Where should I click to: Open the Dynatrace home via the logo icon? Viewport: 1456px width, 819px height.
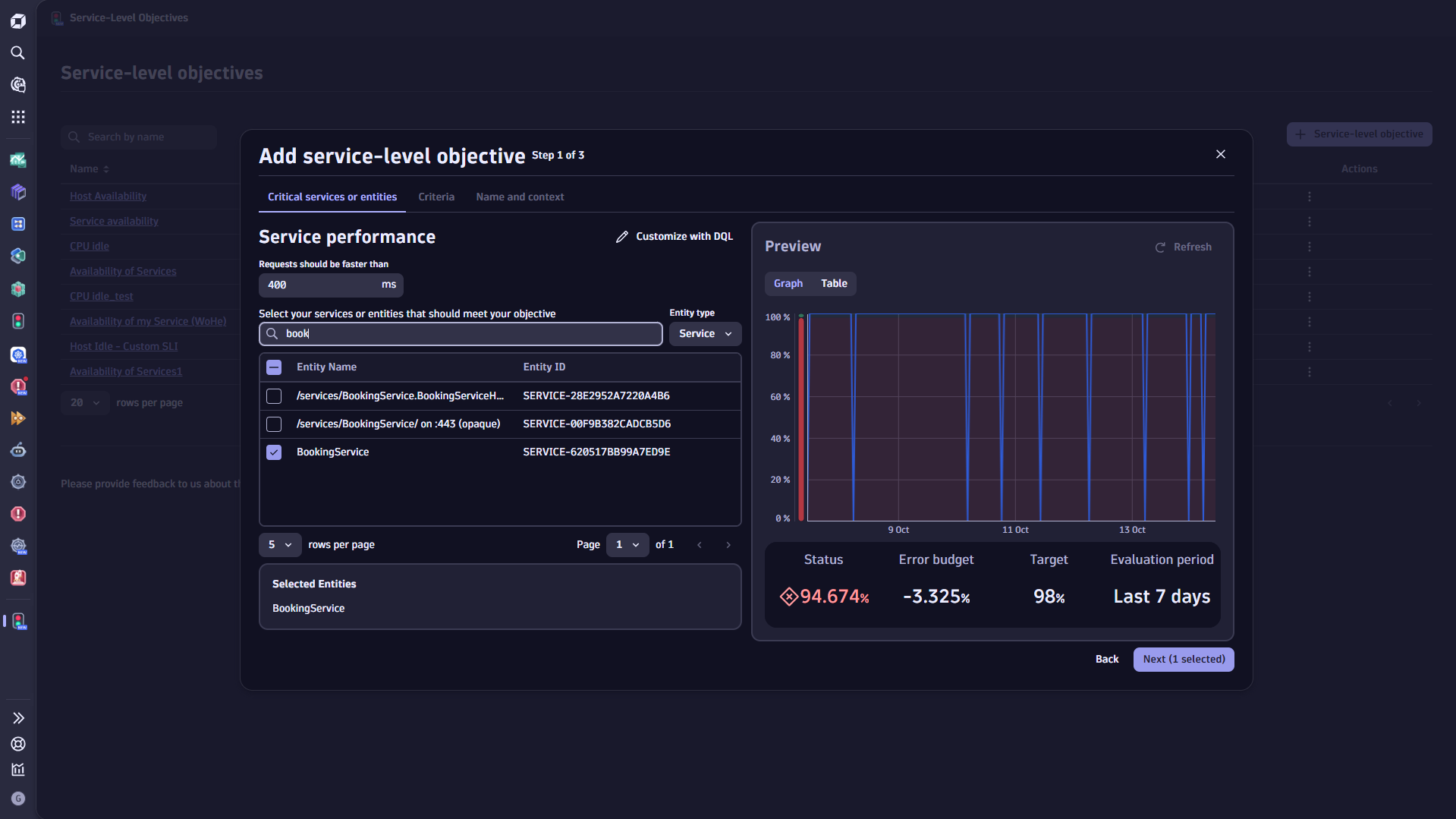click(18, 20)
